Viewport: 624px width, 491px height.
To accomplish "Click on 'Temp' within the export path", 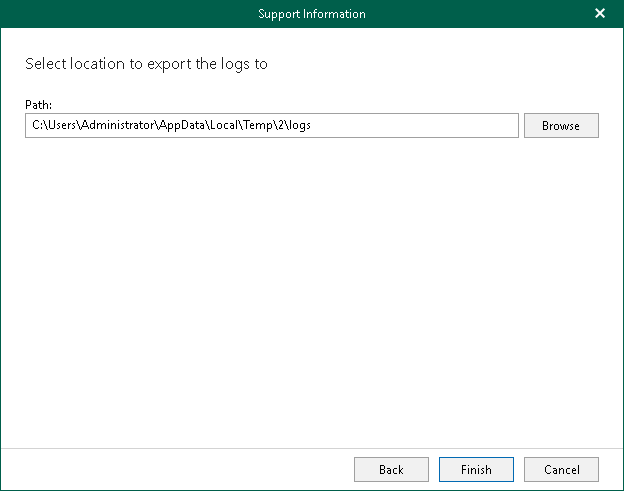I will coord(258,126).
